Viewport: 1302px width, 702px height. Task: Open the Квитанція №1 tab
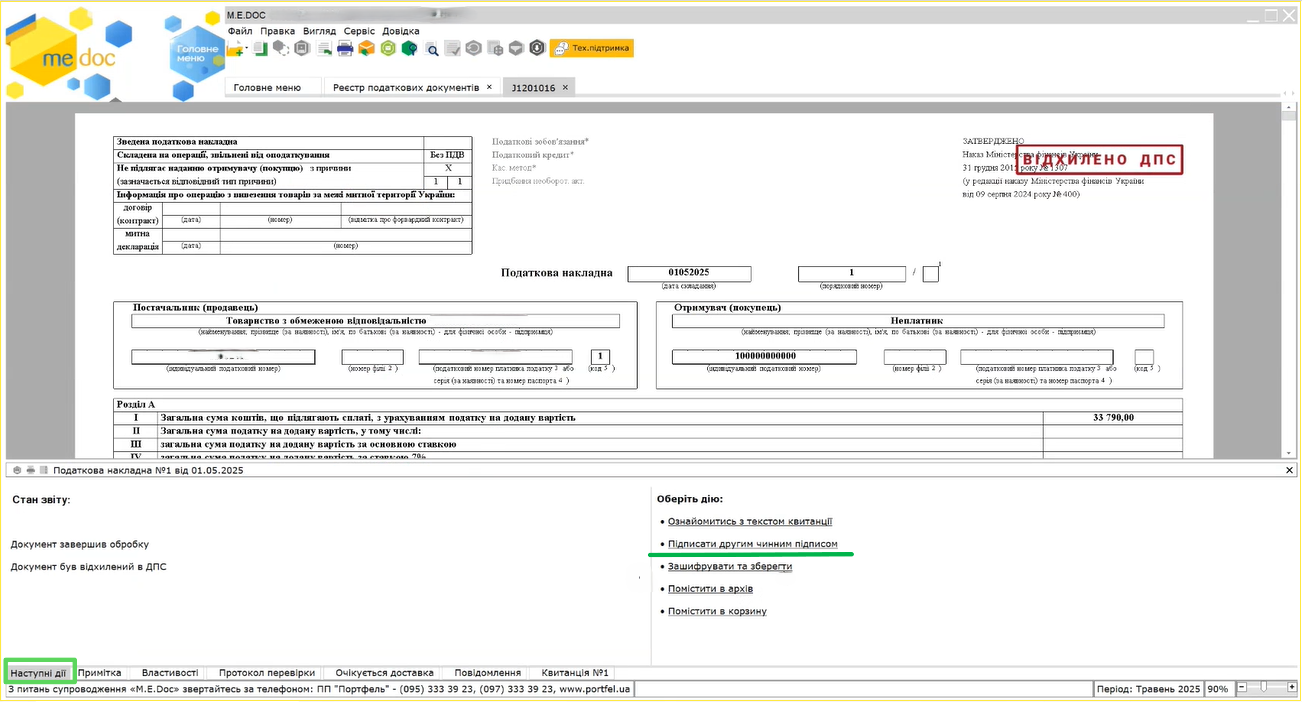click(575, 673)
